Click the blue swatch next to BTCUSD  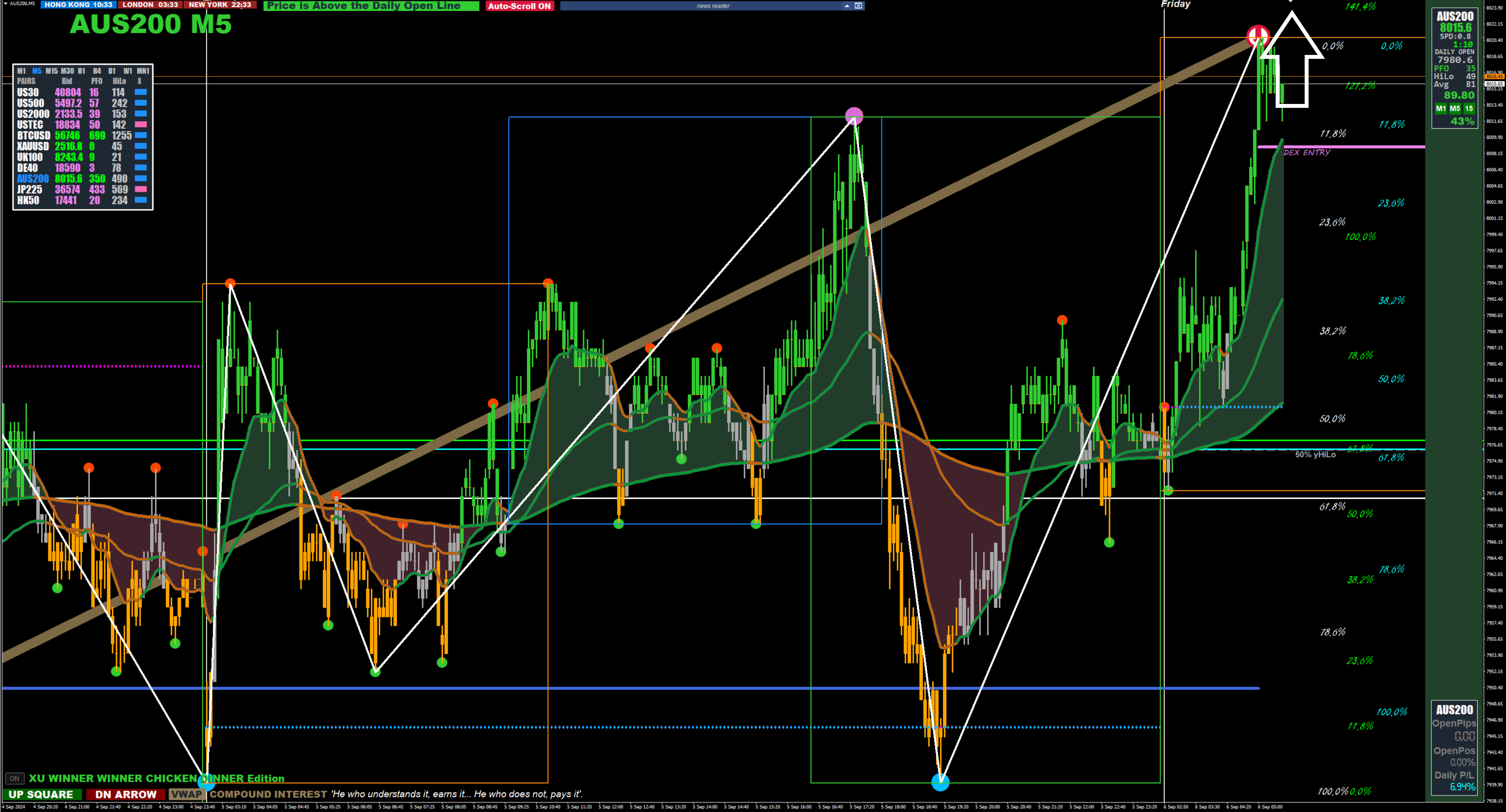coord(141,135)
